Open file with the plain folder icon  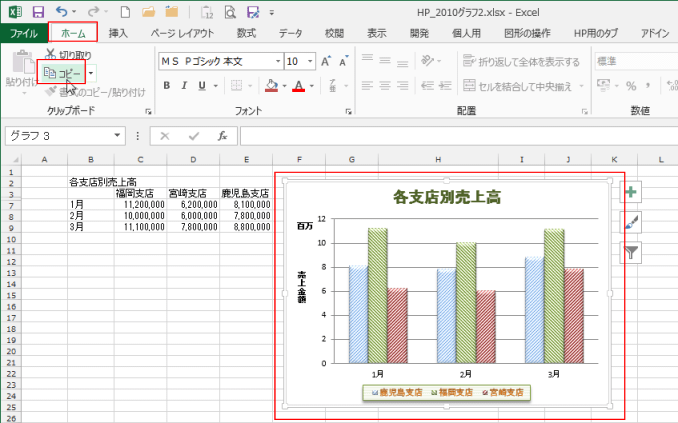[x=148, y=12]
